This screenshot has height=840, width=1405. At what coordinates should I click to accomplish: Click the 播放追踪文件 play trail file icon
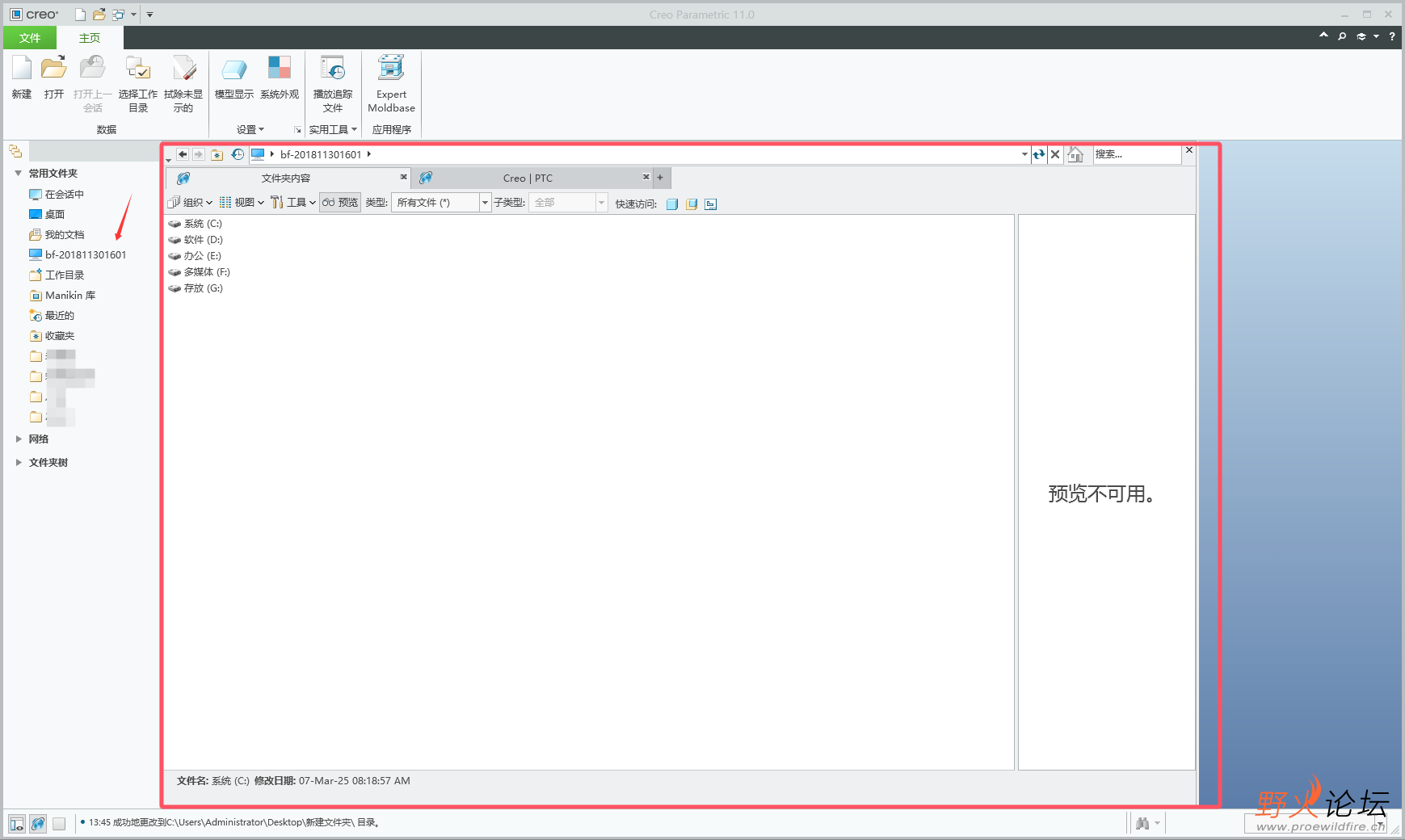pos(333,84)
